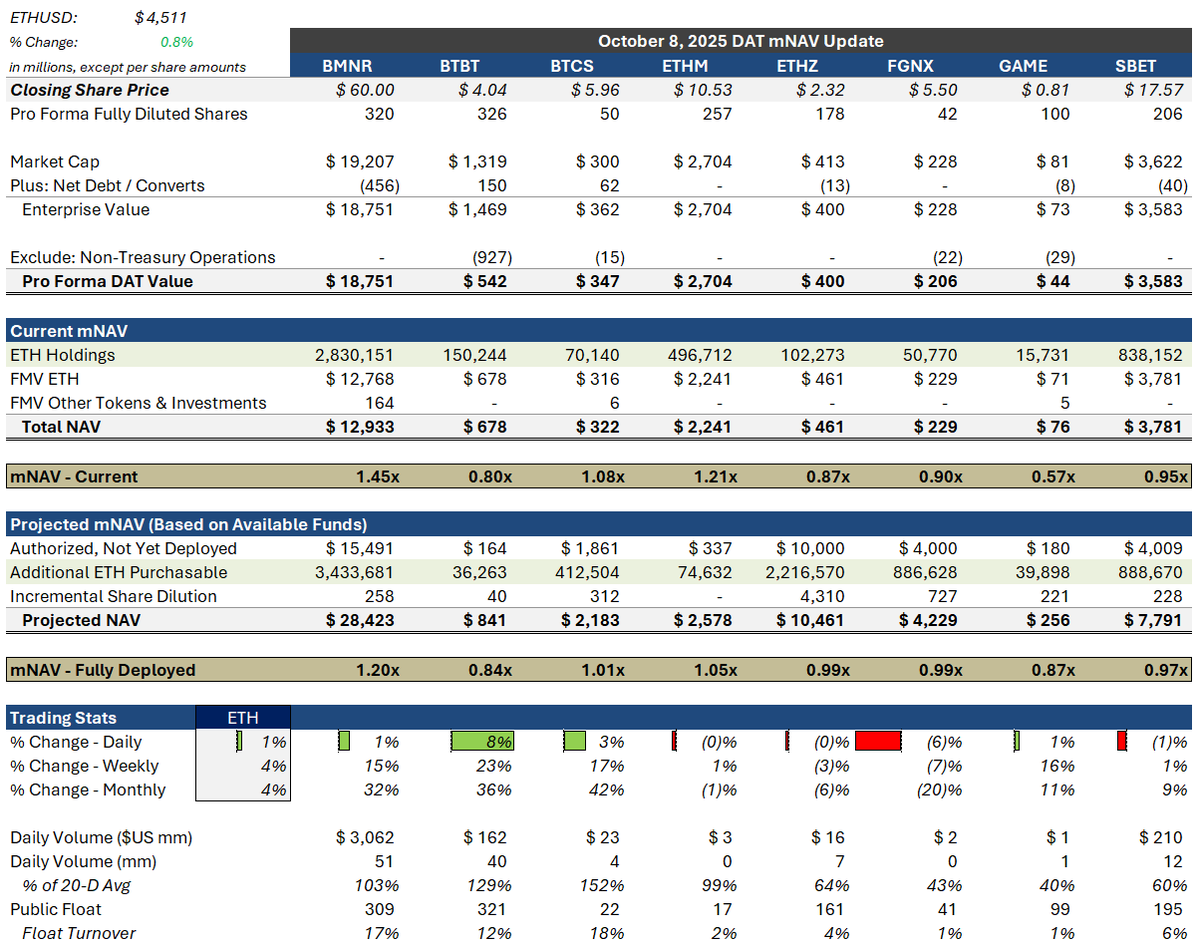Image resolution: width=1200 pixels, height=945 pixels.
Task: Click BMNR ETH Holdings cell 2,830,151
Action: tap(354, 355)
